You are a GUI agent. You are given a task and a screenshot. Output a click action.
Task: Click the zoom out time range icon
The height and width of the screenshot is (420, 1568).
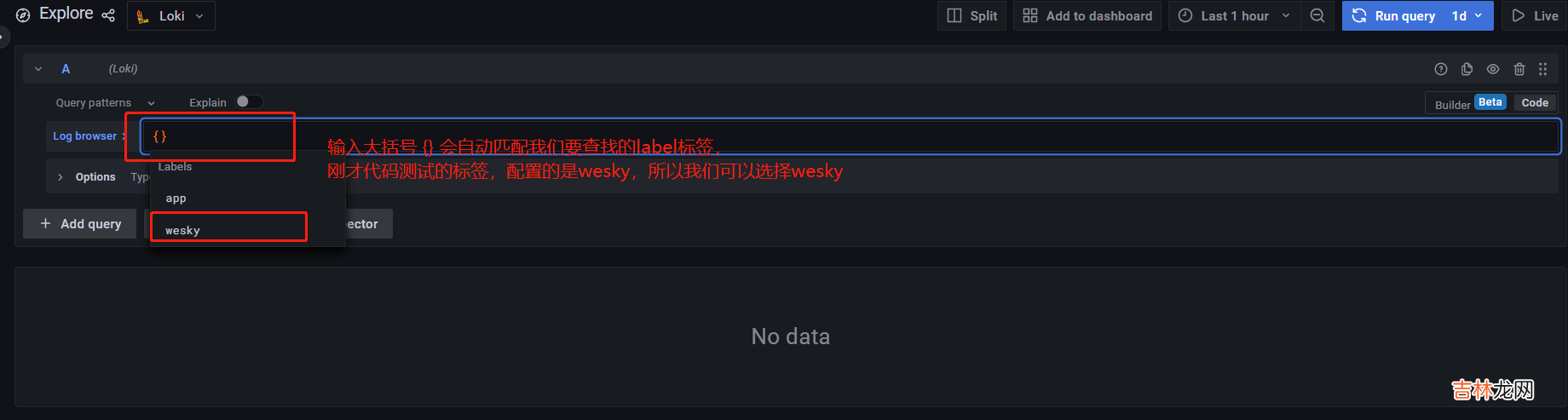click(x=1317, y=15)
